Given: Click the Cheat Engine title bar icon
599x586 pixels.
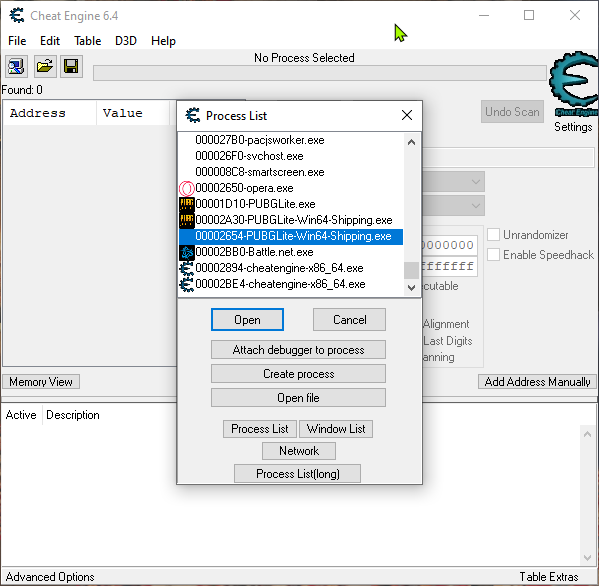Looking at the screenshot, I should point(17,16).
